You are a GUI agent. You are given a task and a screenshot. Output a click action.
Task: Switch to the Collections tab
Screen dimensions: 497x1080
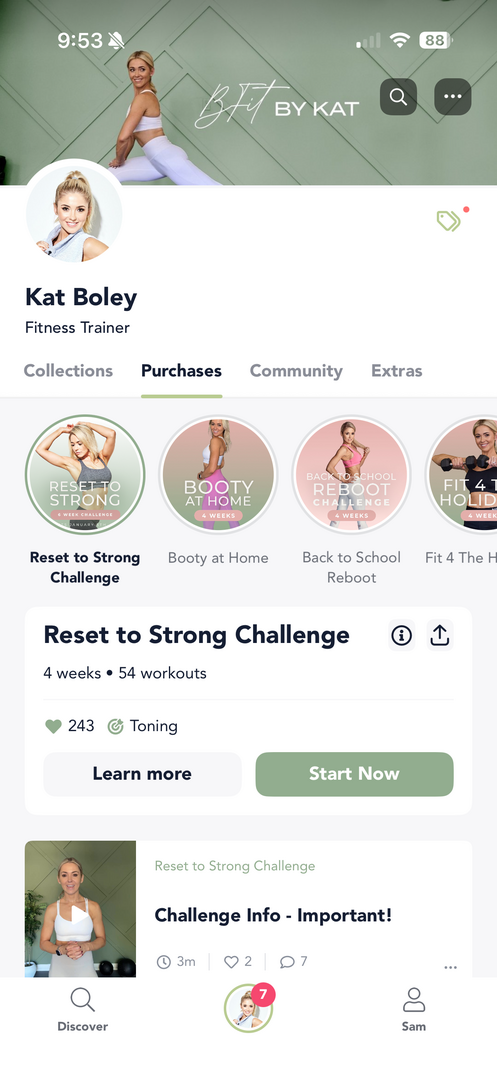tap(68, 371)
